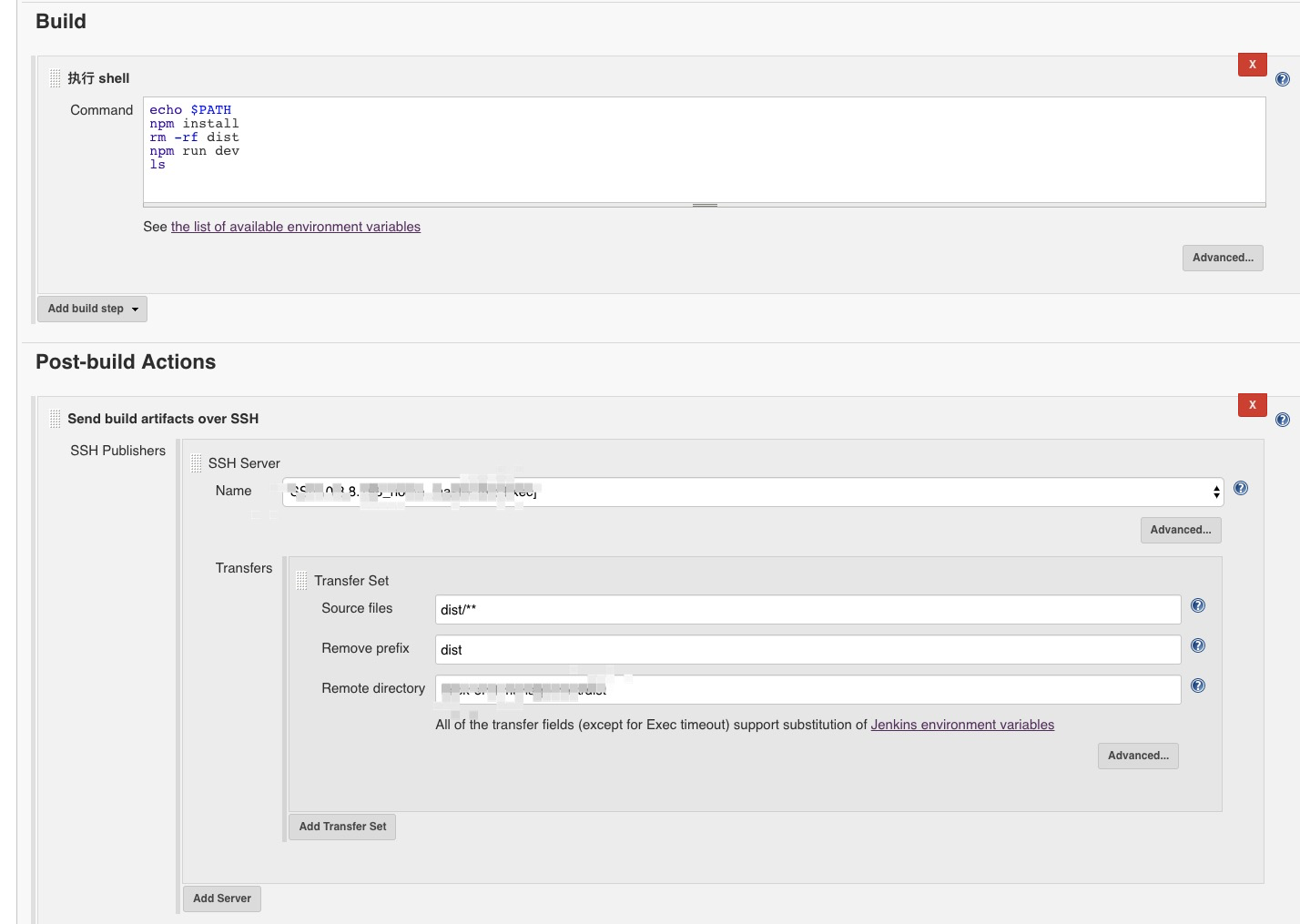This screenshot has height=924, width=1300.
Task: Open the list of available environment variables link
Action: click(296, 227)
